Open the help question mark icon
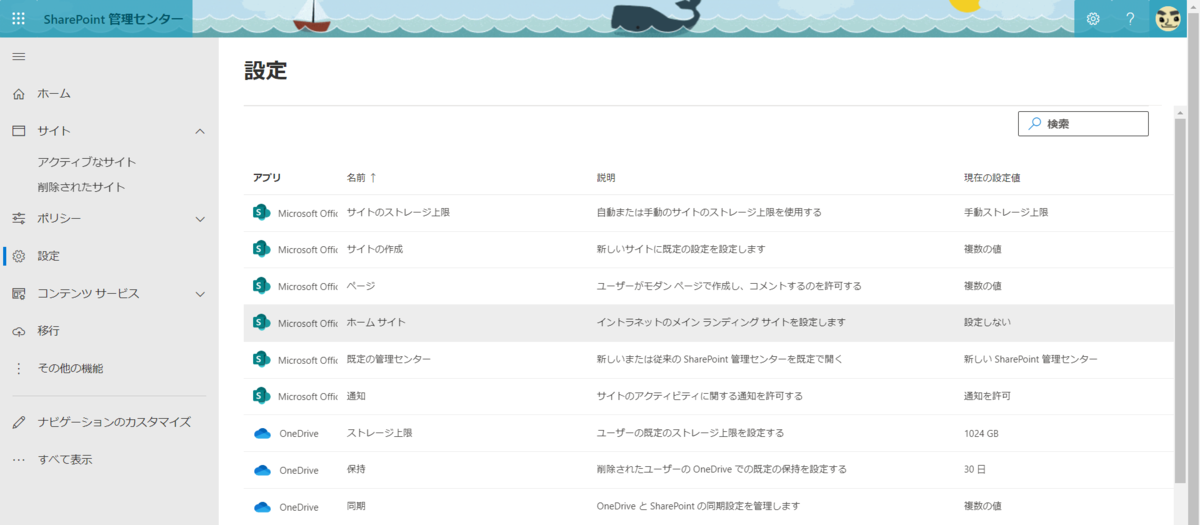The width and height of the screenshot is (1200, 525). point(1130,18)
